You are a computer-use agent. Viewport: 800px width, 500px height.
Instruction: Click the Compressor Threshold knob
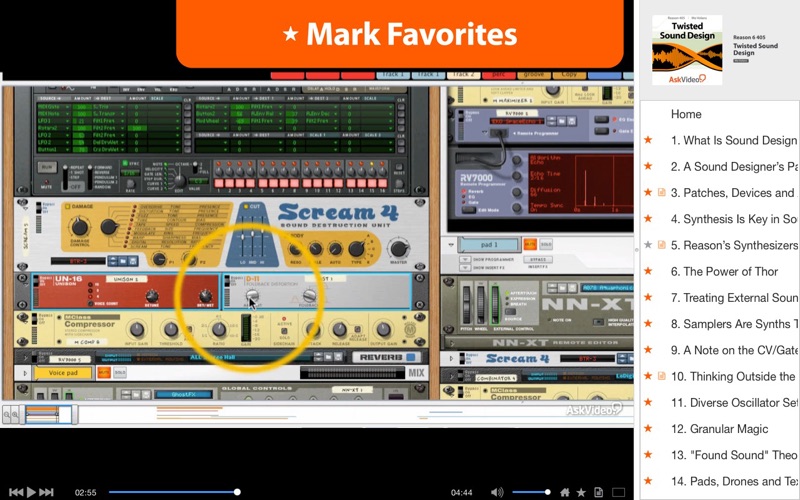point(171,330)
